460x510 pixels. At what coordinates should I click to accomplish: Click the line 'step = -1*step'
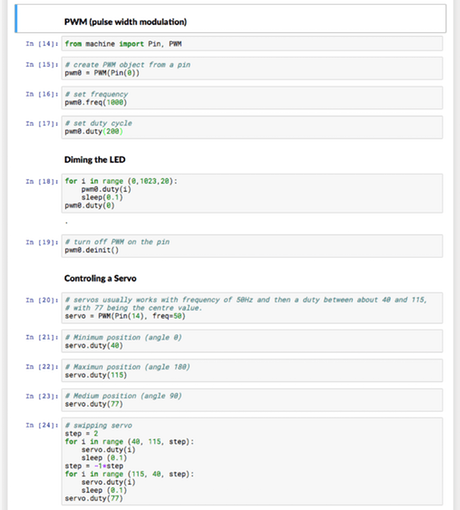(94, 466)
